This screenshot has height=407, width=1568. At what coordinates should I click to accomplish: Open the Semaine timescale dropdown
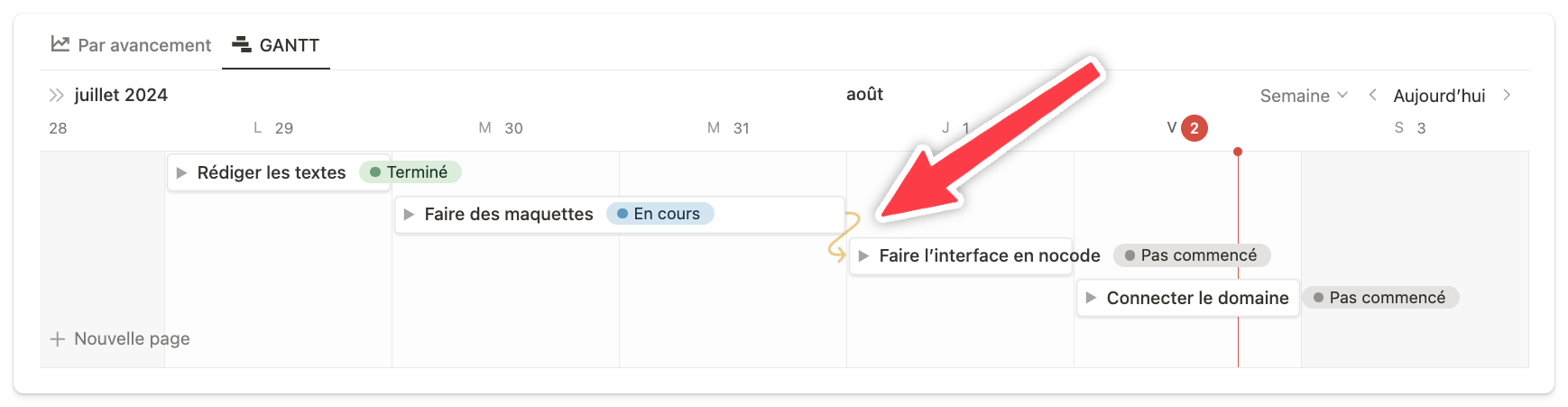(x=1304, y=96)
